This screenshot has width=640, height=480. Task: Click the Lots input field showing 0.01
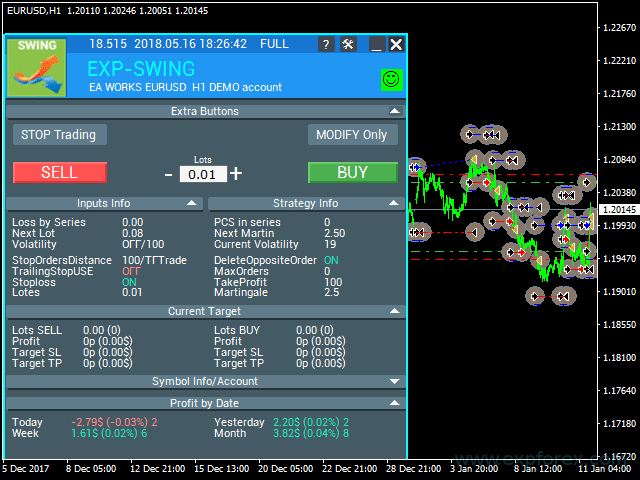(x=203, y=174)
